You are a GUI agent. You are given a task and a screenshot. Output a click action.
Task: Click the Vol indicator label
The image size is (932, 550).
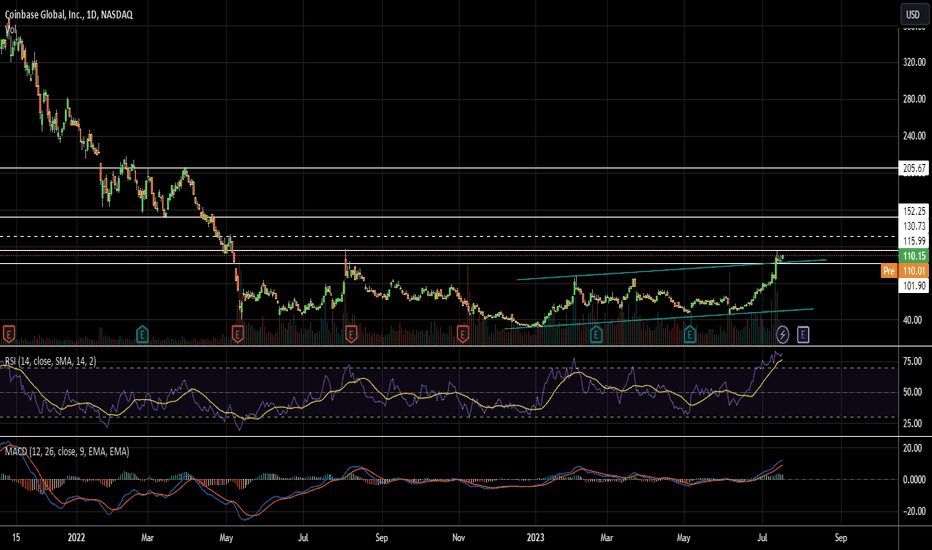coord(10,29)
